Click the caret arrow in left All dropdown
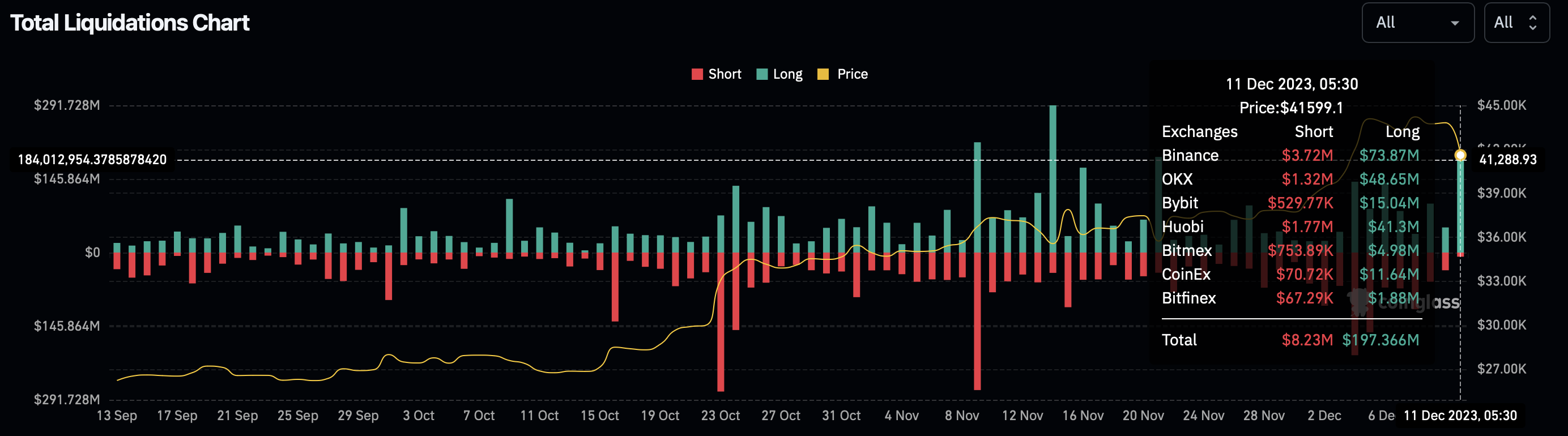This screenshot has height=436, width=1568. click(x=1455, y=23)
